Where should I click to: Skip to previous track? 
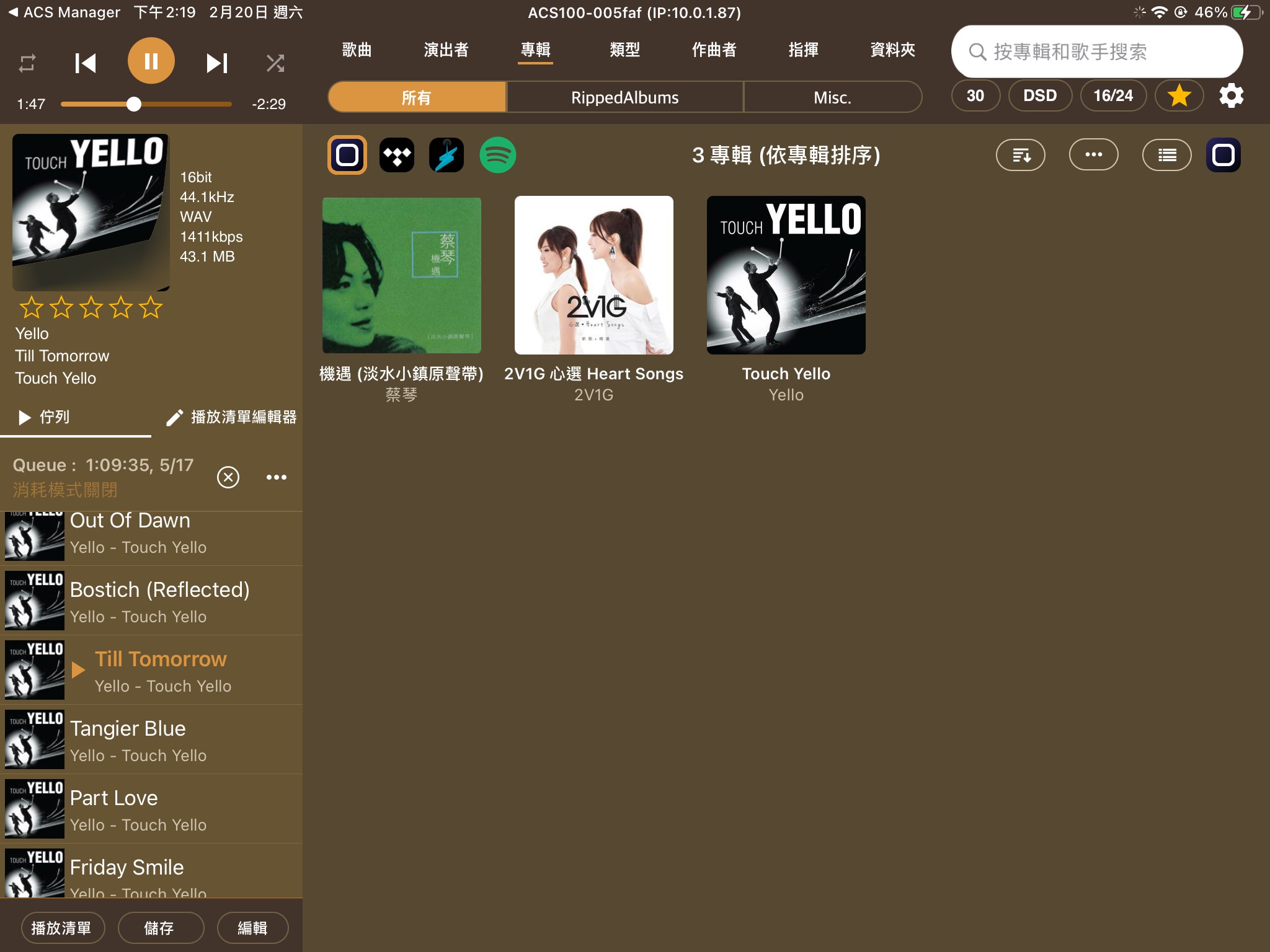tap(86, 63)
